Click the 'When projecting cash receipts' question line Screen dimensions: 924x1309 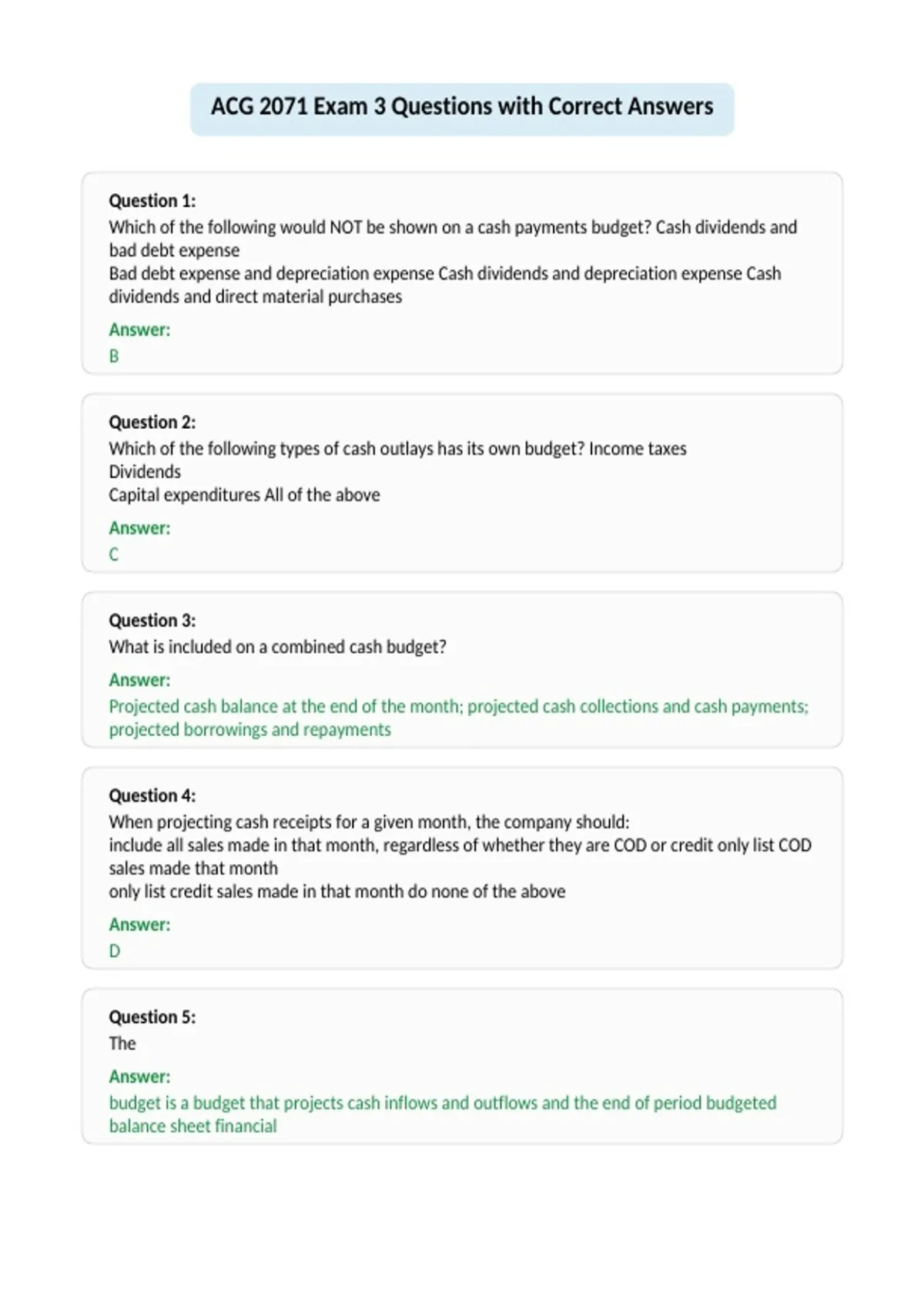tap(369, 822)
